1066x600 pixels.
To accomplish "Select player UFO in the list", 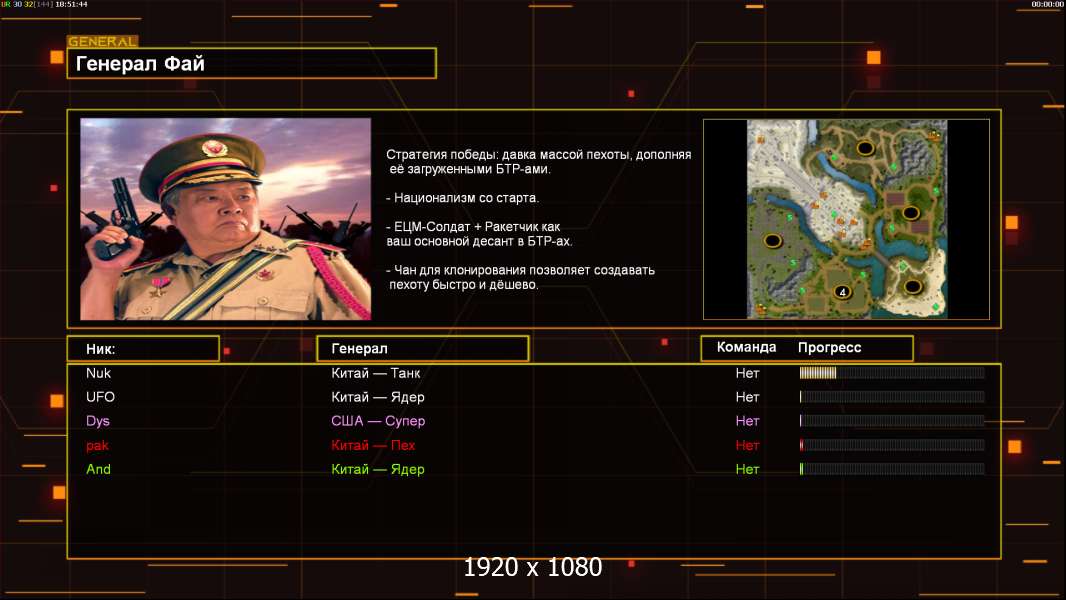I will [100, 397].
